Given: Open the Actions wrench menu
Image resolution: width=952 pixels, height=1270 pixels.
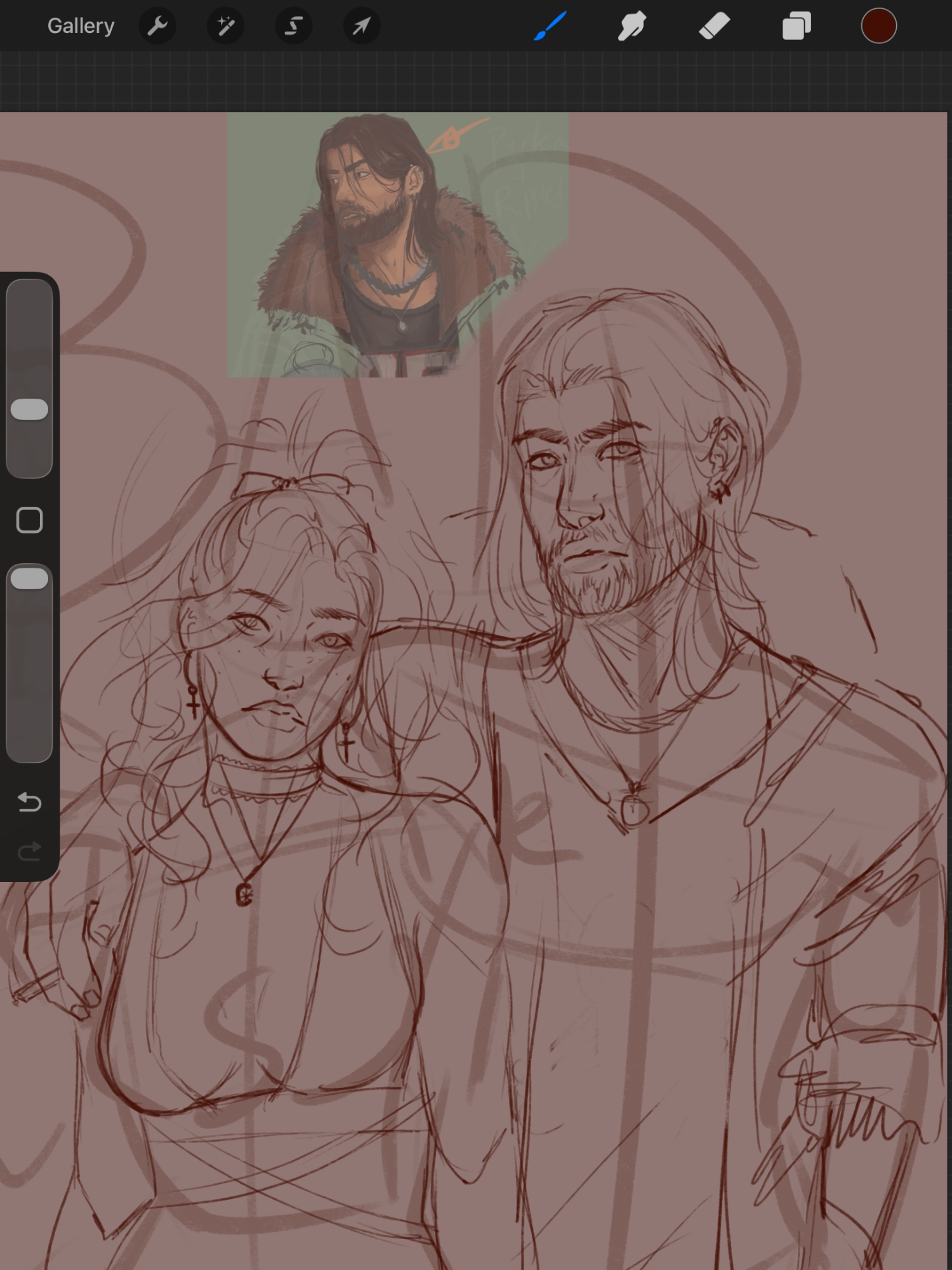Looking at the screenshot, I should pos(157,26).
